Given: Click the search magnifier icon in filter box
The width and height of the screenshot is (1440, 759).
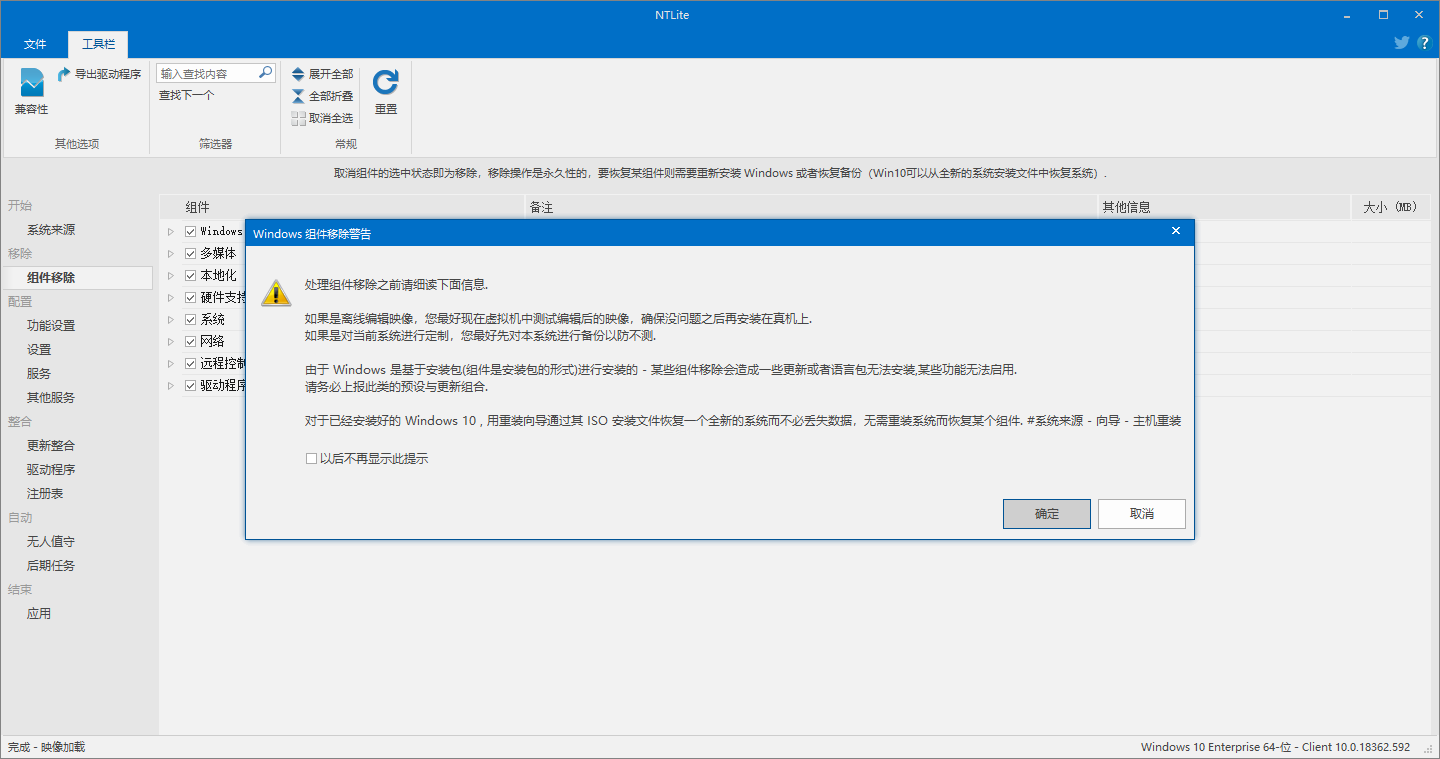Looking at the screenshot, I should point(265,73).
